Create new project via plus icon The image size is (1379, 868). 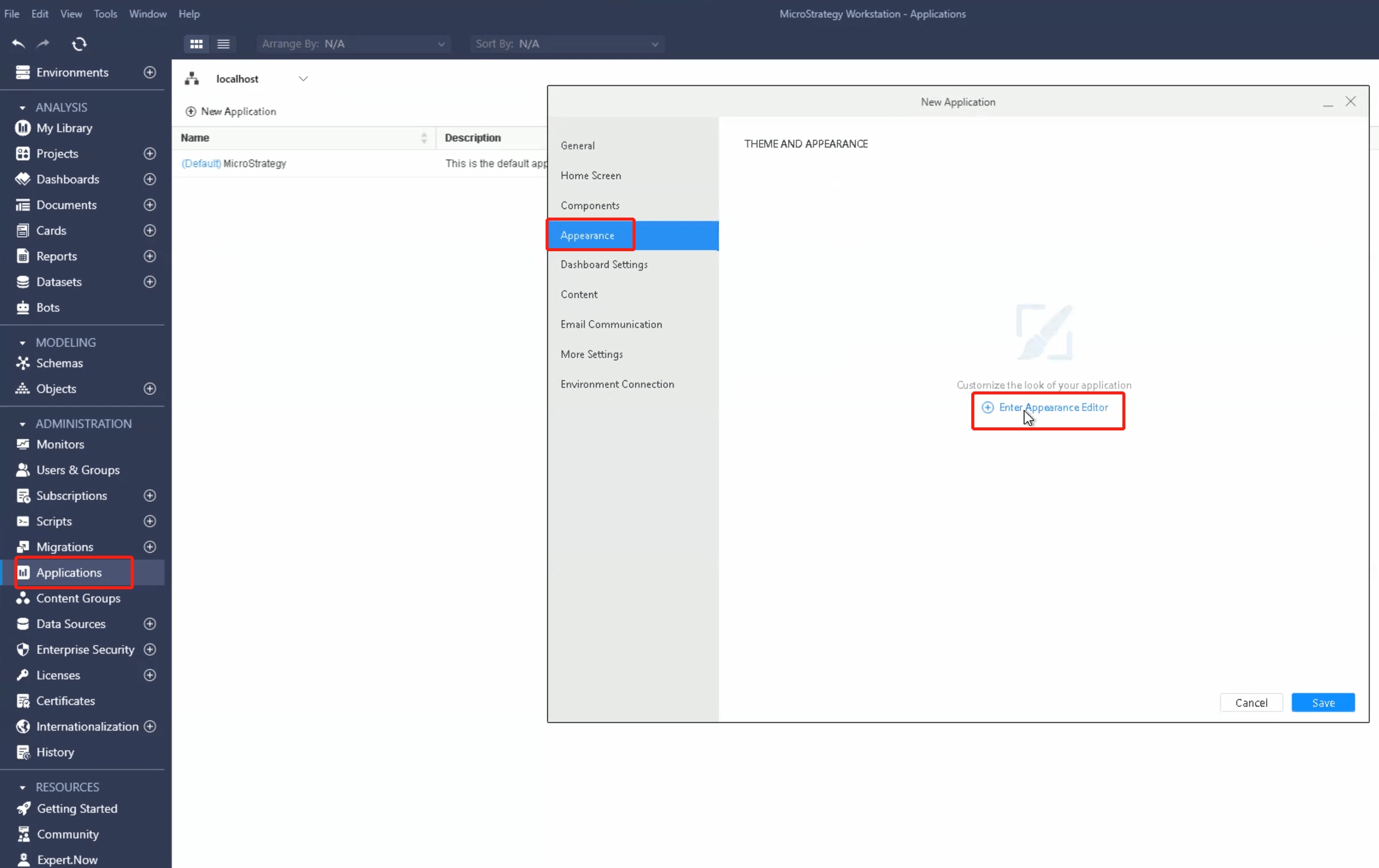150,153
